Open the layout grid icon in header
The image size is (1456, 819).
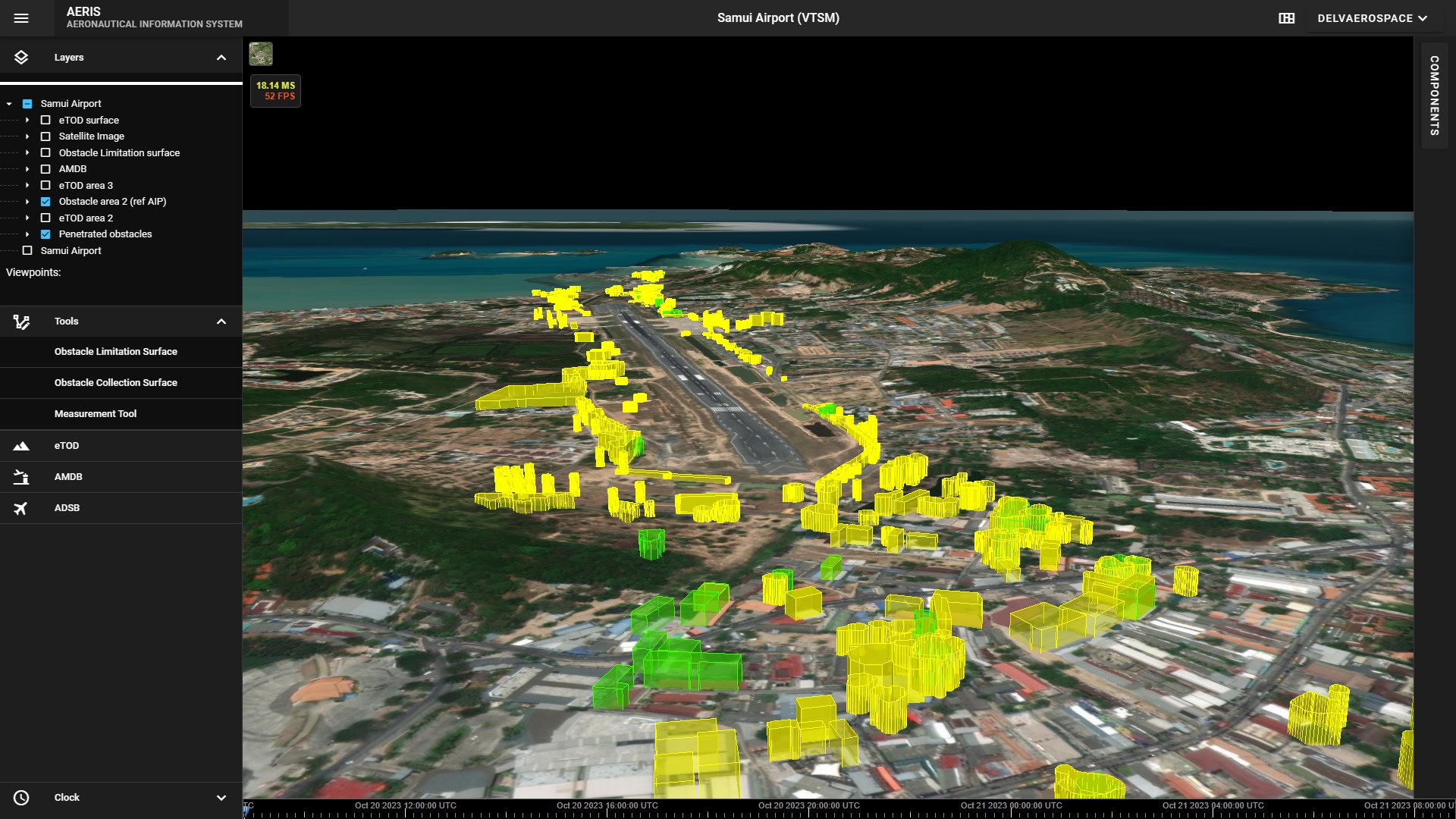[1286, 18]
